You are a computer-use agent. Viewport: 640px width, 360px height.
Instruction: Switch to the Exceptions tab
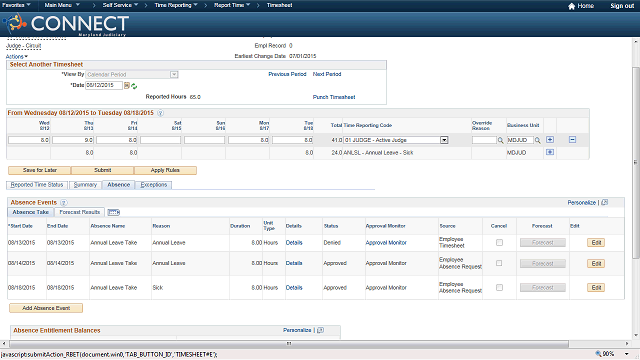[153, 185]
